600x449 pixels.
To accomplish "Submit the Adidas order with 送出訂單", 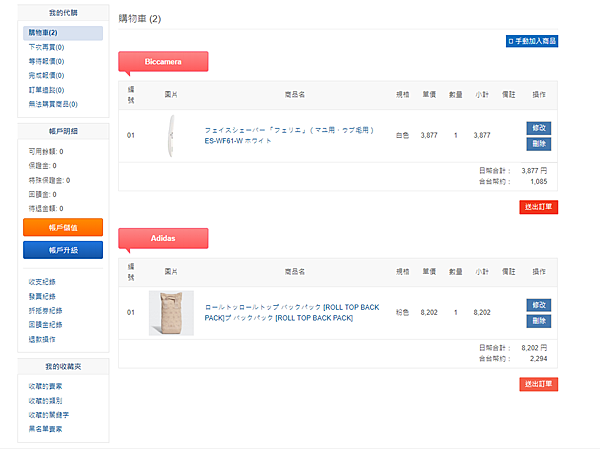I will pos(539,383).
